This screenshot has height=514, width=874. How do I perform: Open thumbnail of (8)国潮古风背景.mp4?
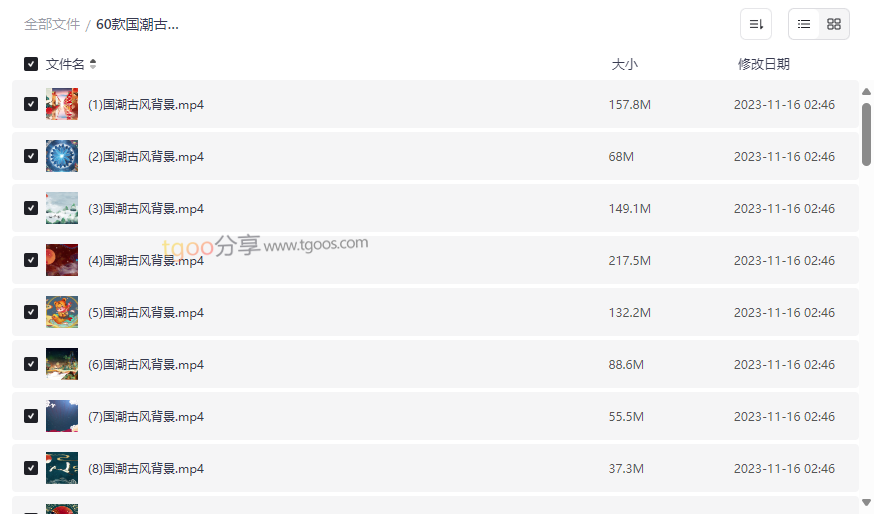click(x=62, y=468)
